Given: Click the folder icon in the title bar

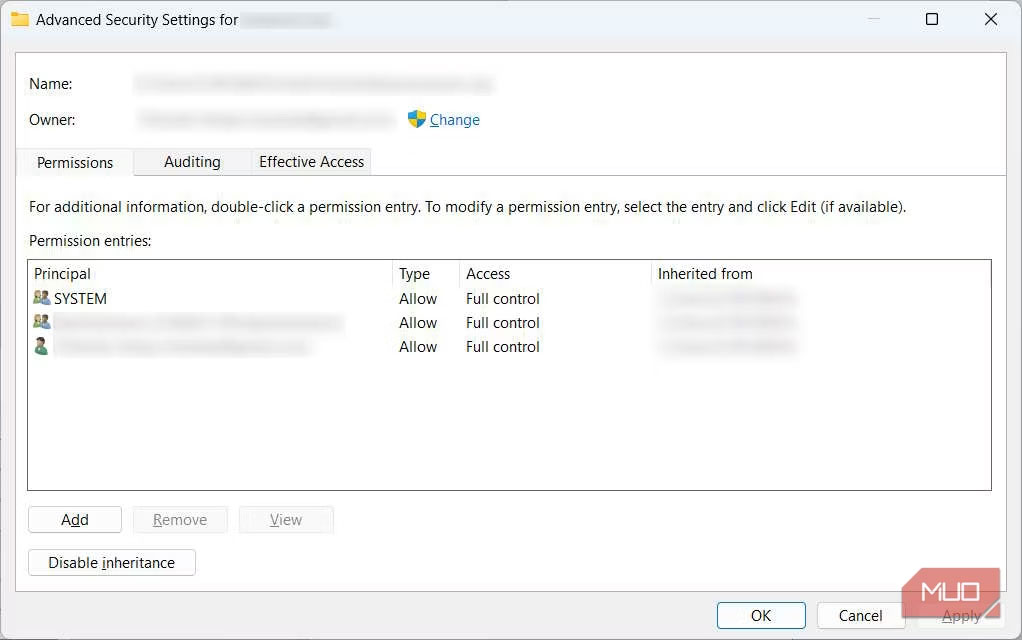Looking at the screenshot, I should pyautogui.click(x=20, y=18).
